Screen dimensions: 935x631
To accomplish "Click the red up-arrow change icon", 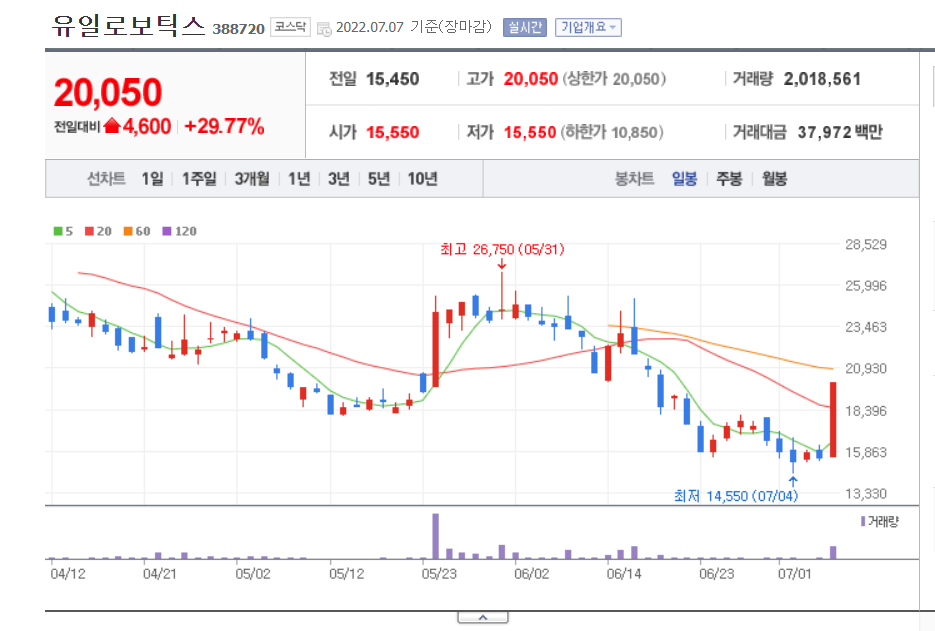I will tap(112, 126).
